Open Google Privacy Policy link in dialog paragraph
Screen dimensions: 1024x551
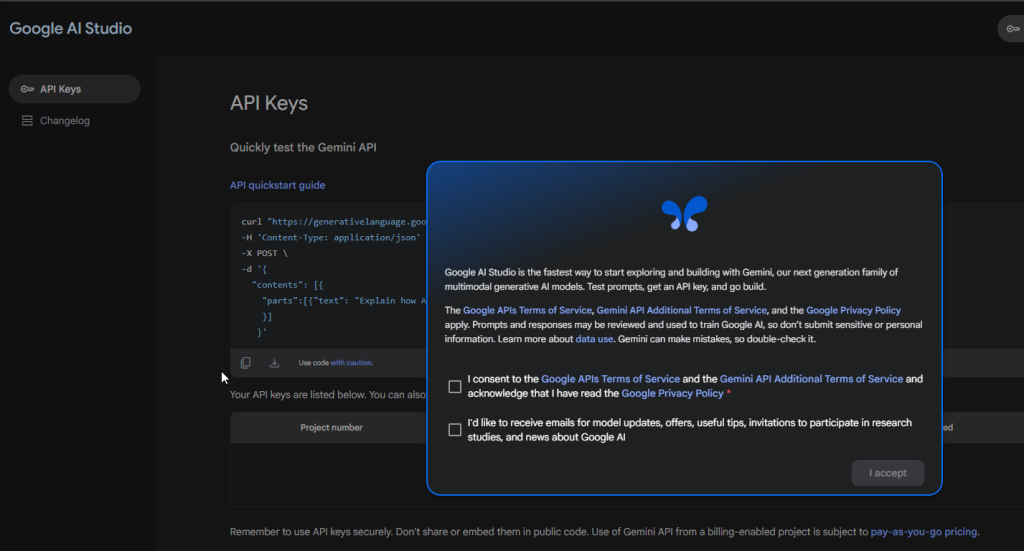853,311
